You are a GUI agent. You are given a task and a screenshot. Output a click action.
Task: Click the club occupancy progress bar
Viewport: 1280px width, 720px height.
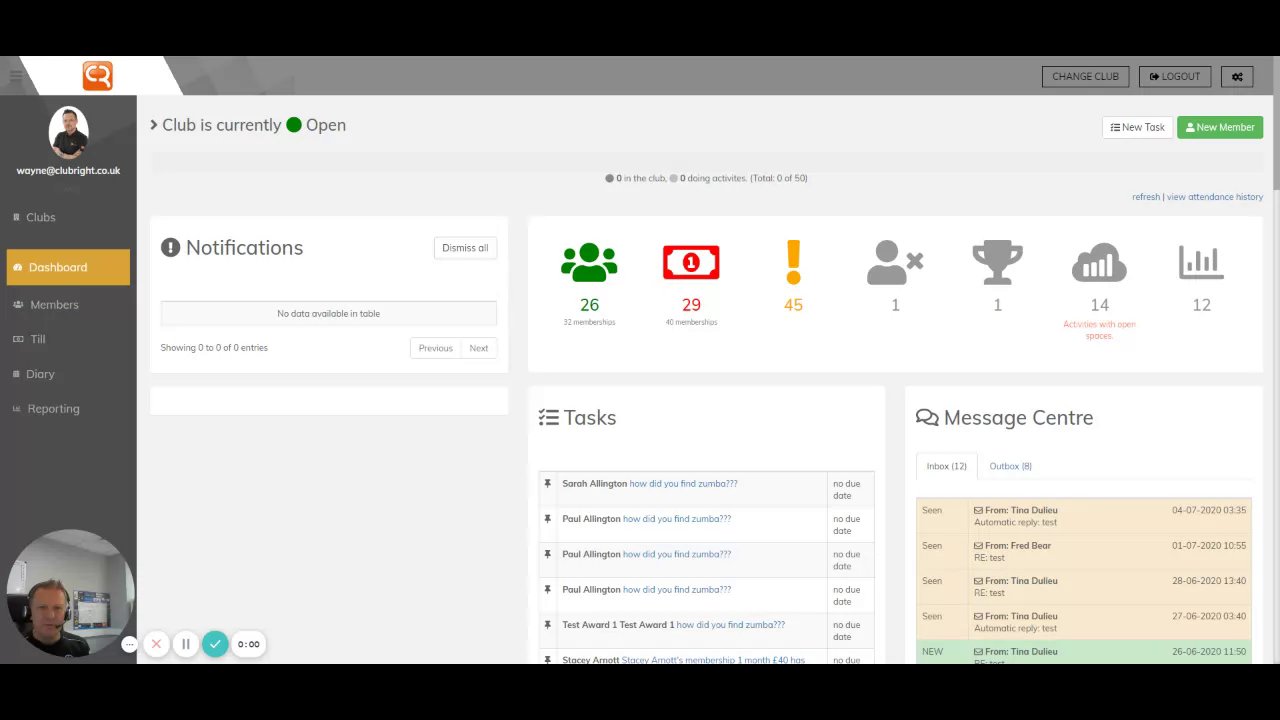pyautogui.click(x=706, y=162)
